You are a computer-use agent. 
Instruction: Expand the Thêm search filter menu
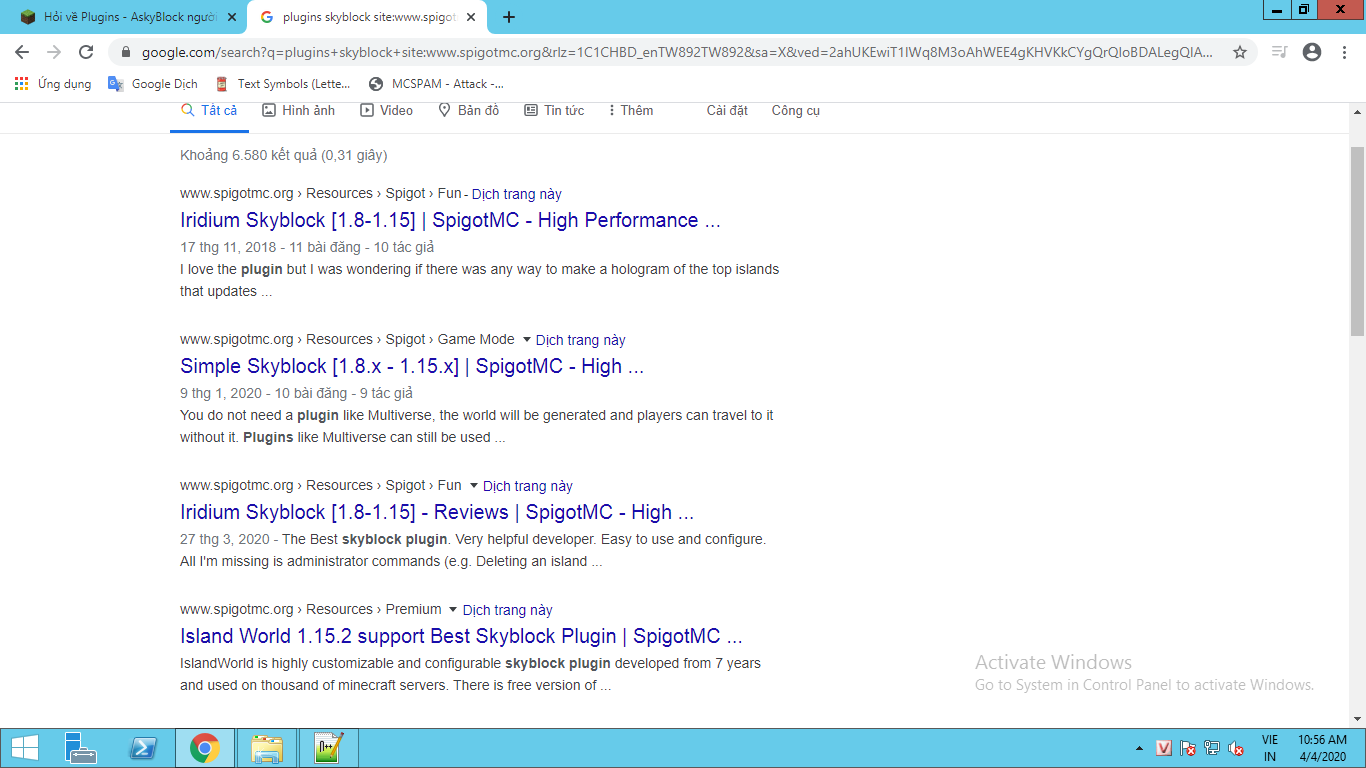(x=631, y=110)
